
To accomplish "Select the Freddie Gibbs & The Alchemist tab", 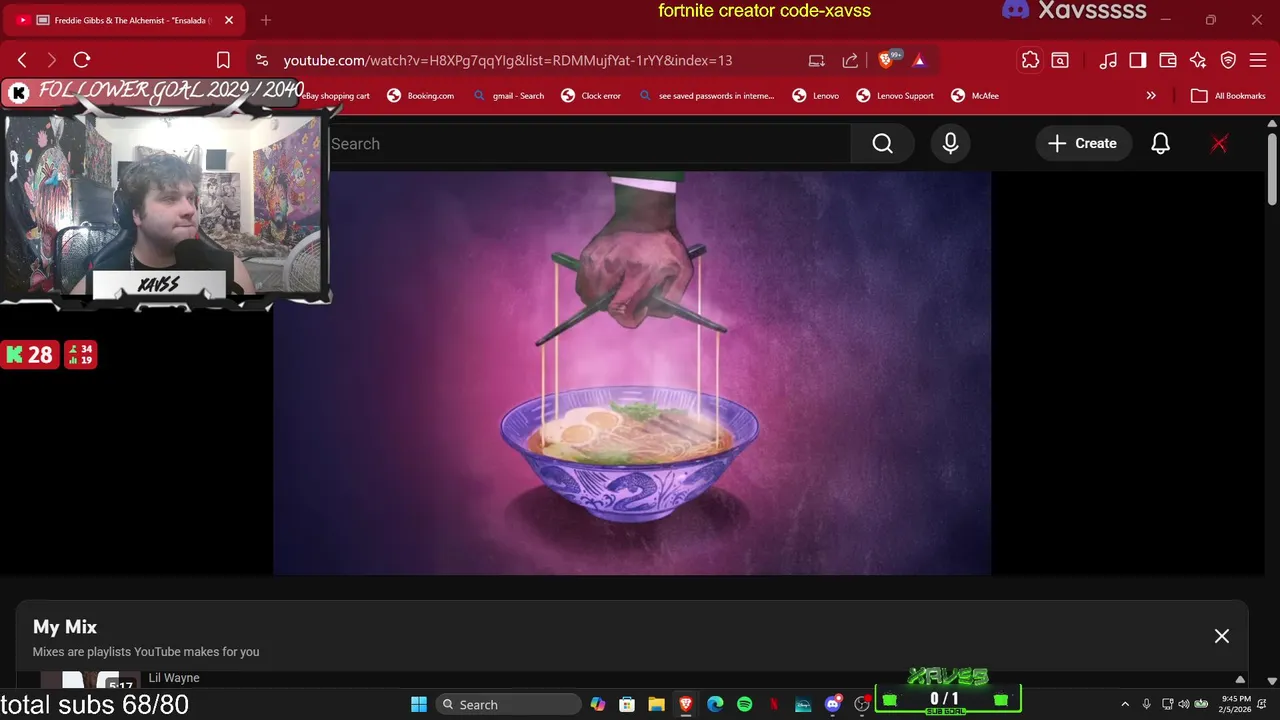I will click(x=124, y=20).
